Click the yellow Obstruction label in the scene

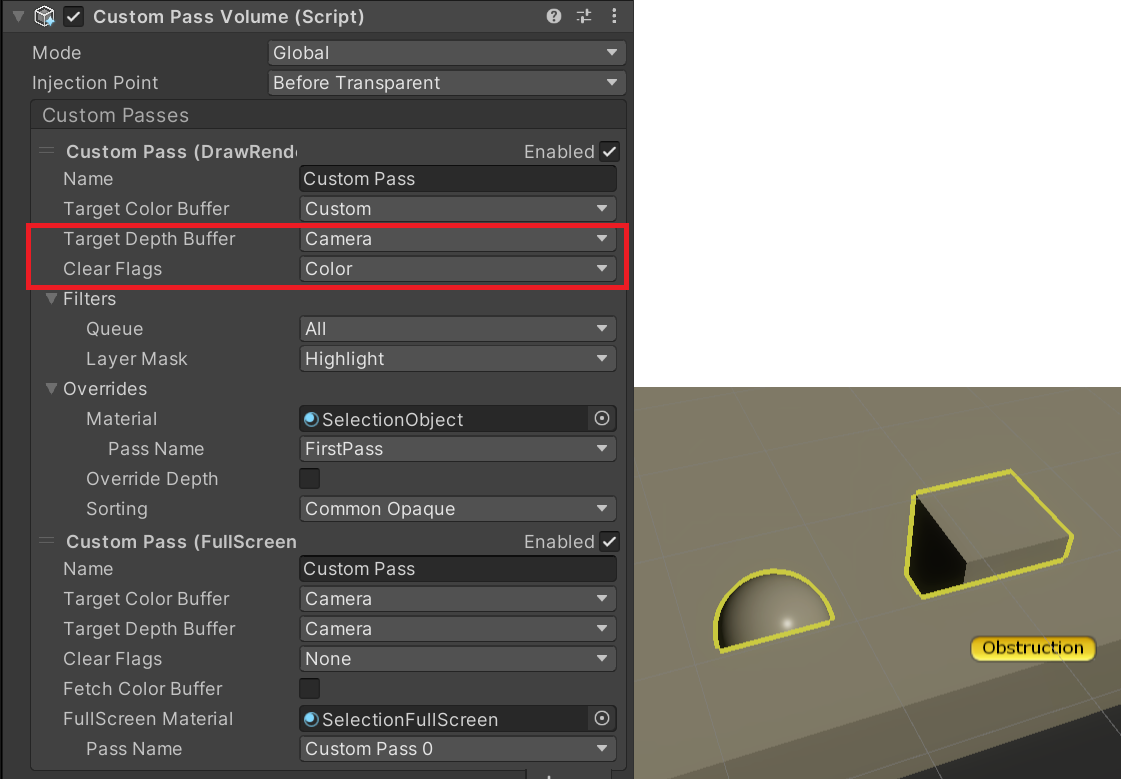1032,648
